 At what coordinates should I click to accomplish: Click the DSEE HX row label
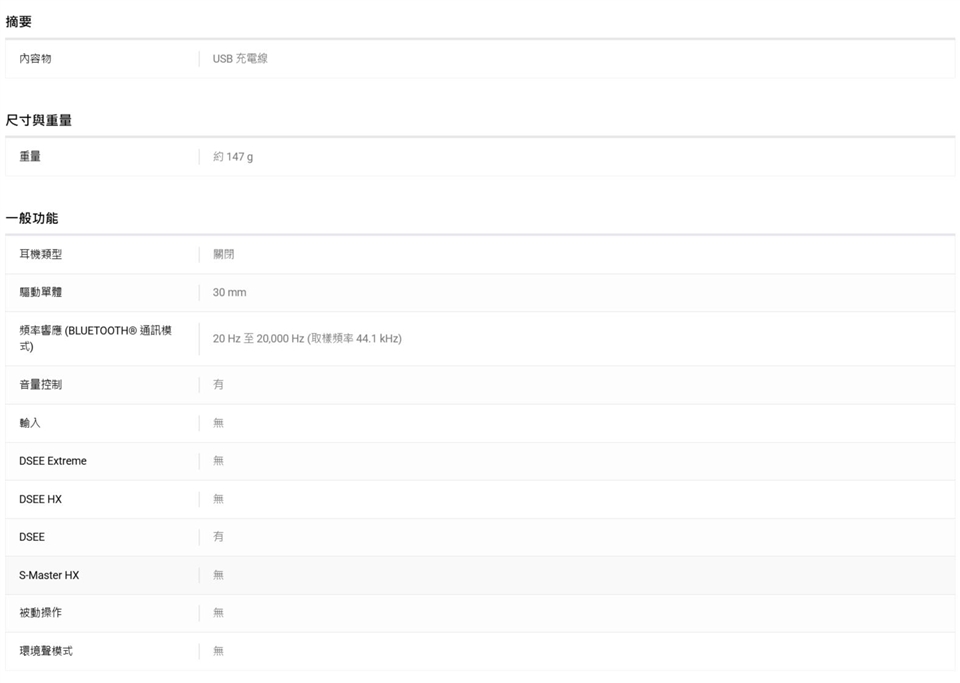(x=40, y=499)
